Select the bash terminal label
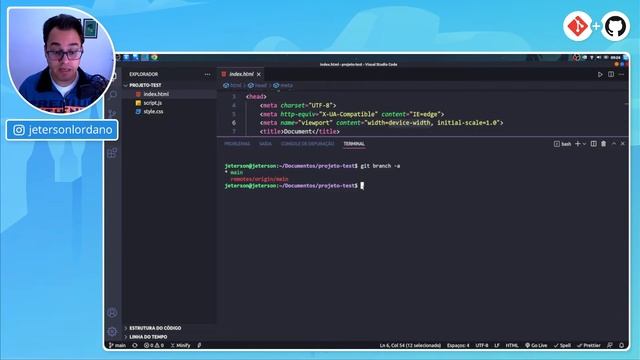 point(562,144)
